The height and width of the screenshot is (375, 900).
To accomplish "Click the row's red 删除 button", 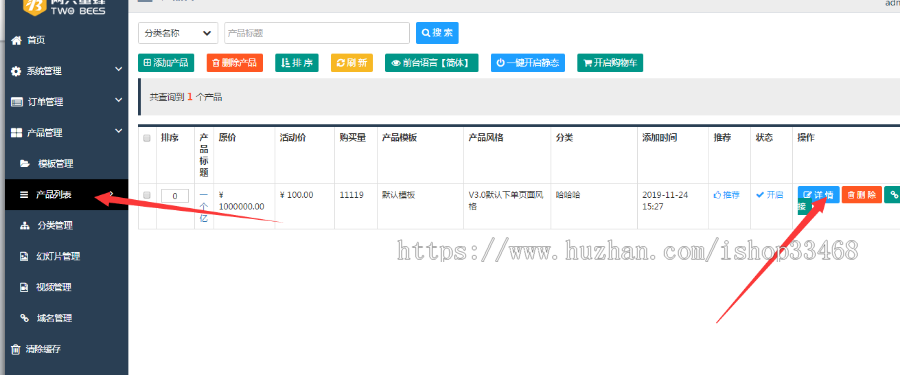I will (862, 195).
